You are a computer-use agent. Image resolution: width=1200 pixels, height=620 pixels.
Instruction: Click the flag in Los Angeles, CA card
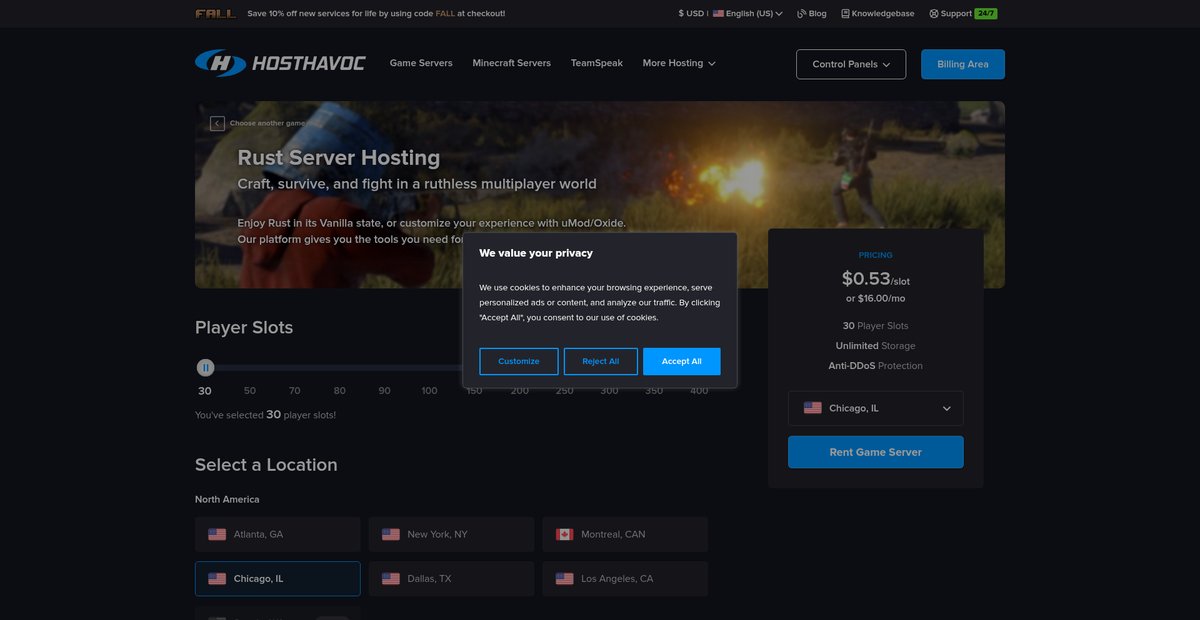(x=565, y=578)
